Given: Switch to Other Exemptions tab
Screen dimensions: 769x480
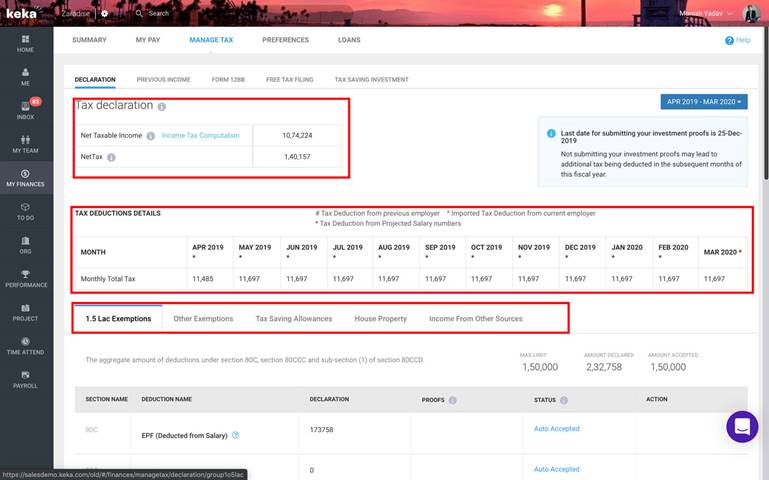Looking at the screenshot, I should click(x=203, y=319).
